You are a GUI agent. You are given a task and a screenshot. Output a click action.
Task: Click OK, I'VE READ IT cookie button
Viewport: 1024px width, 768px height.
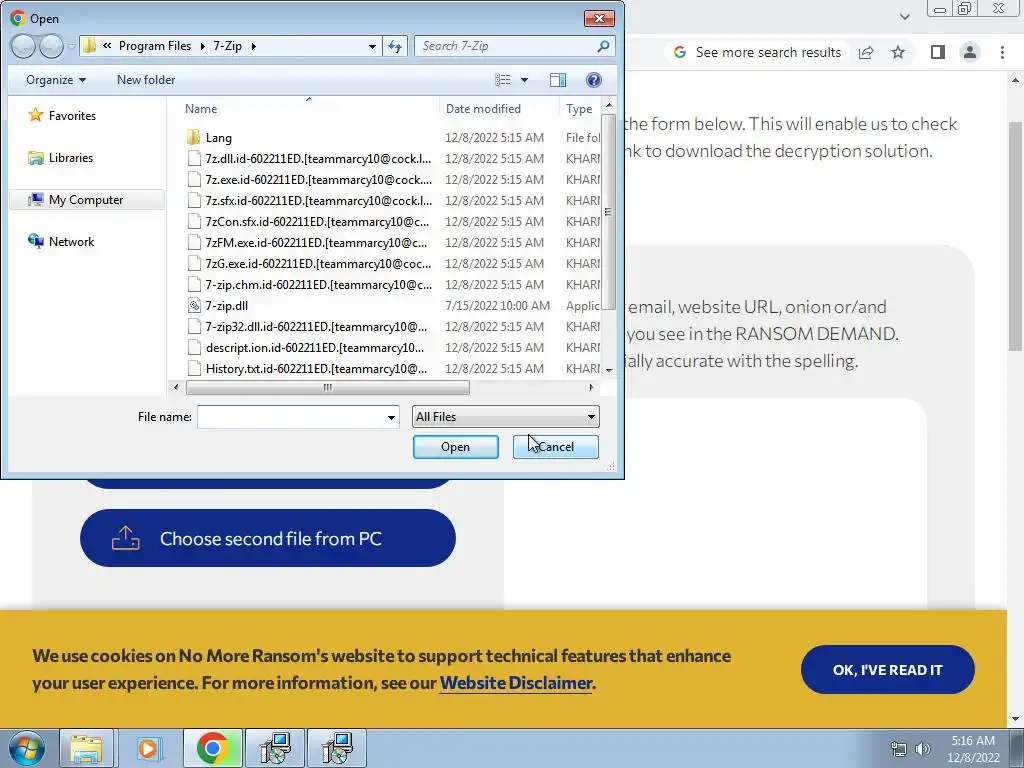click(x=888, y=670)
